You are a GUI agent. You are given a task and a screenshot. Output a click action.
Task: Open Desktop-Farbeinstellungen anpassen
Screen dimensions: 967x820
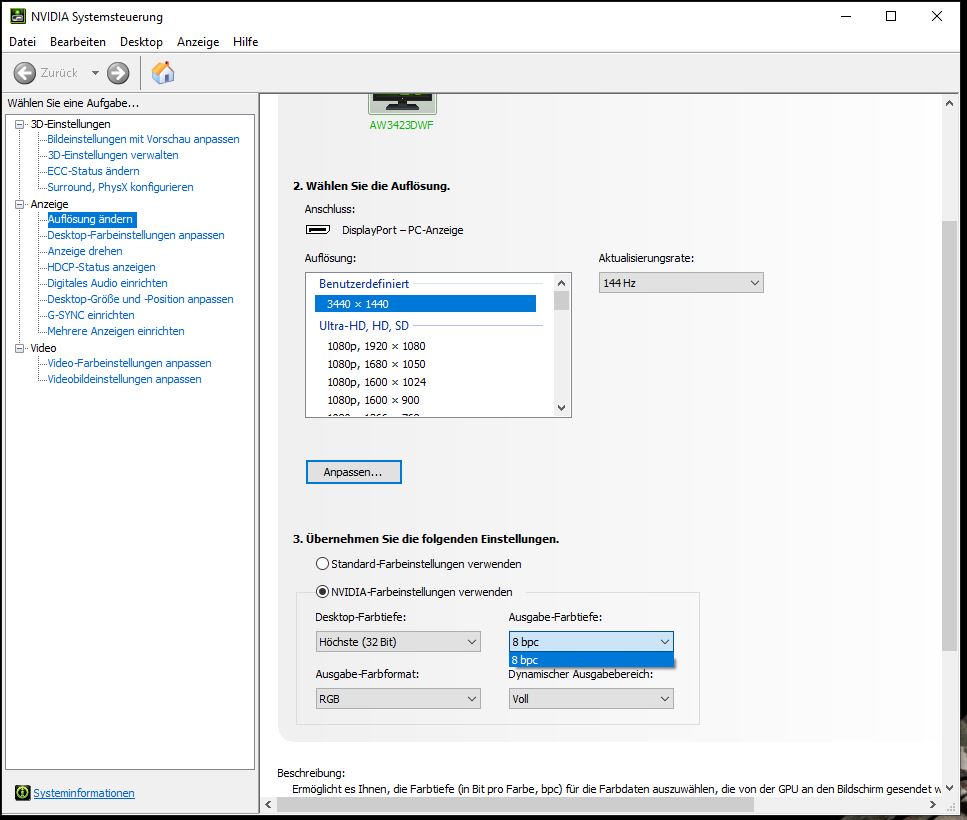click(136, 236)
